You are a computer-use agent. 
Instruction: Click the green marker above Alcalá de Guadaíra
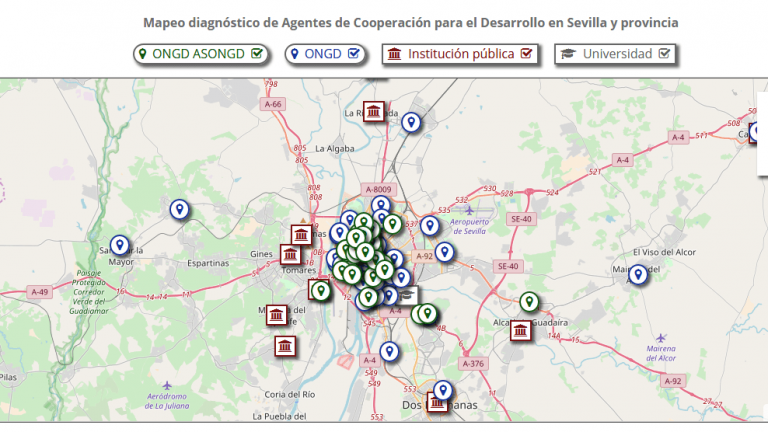529,301
